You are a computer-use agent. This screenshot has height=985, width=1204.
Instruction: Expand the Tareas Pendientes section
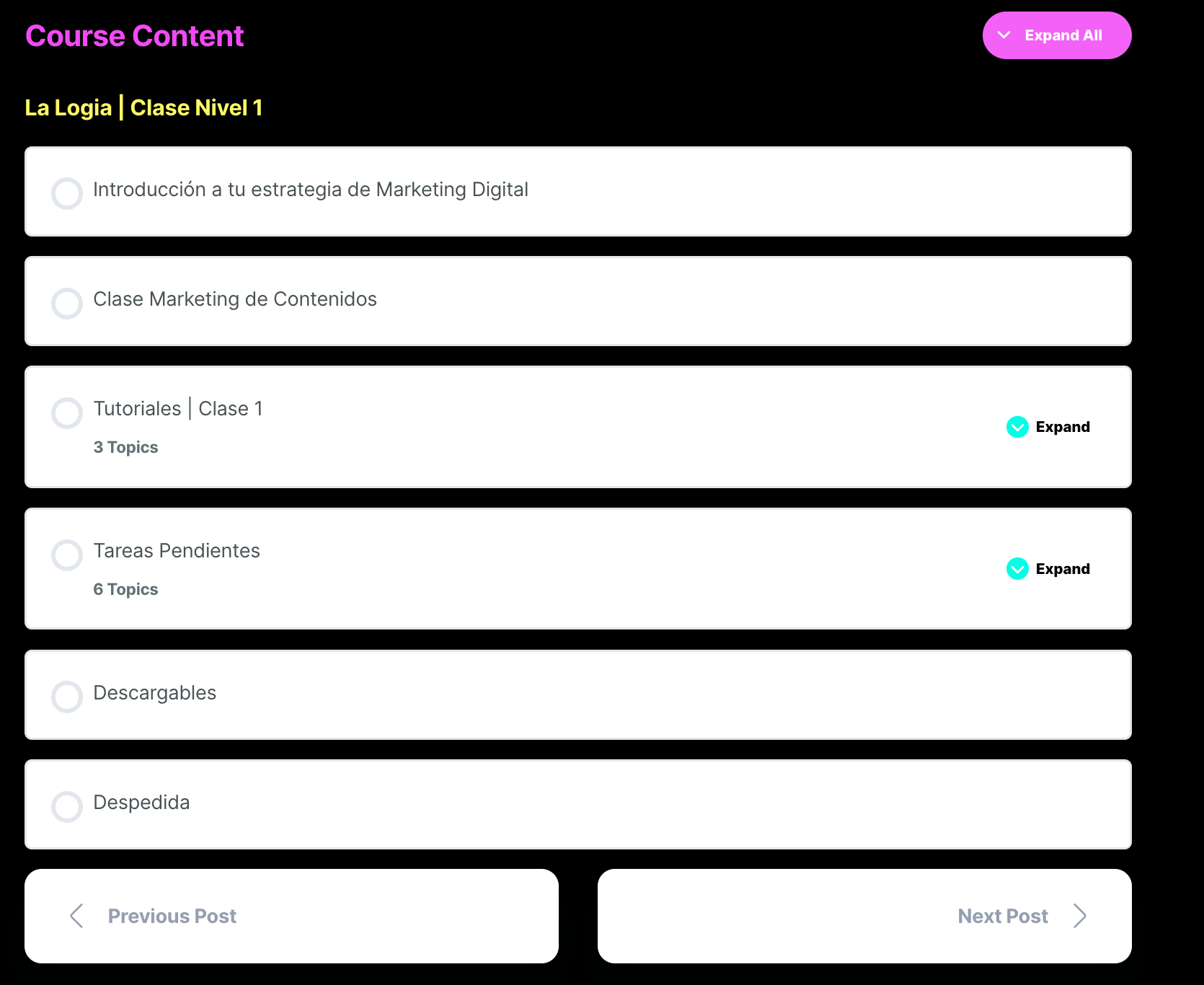1062,569
